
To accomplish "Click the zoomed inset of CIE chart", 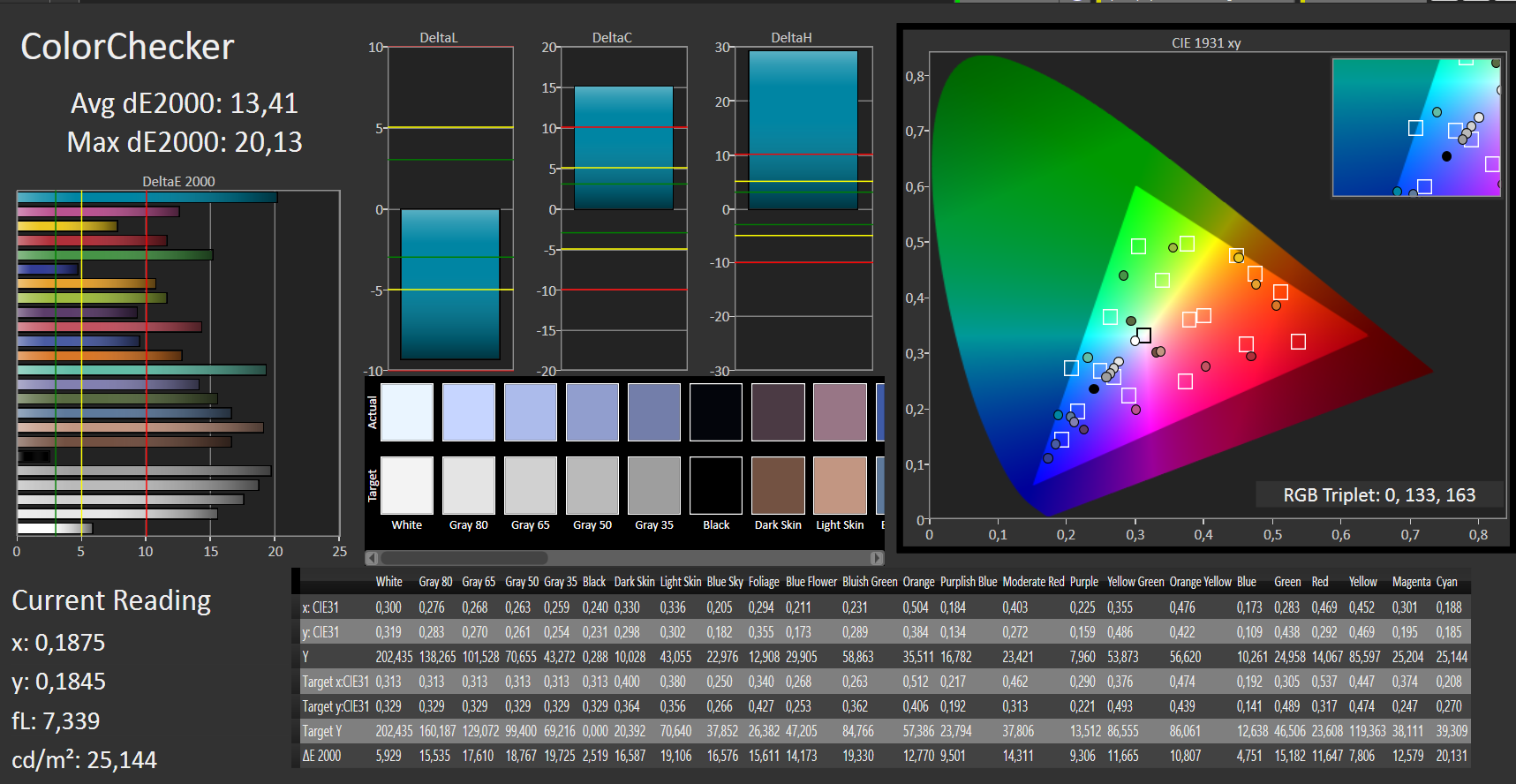I will click(1415, 127).
